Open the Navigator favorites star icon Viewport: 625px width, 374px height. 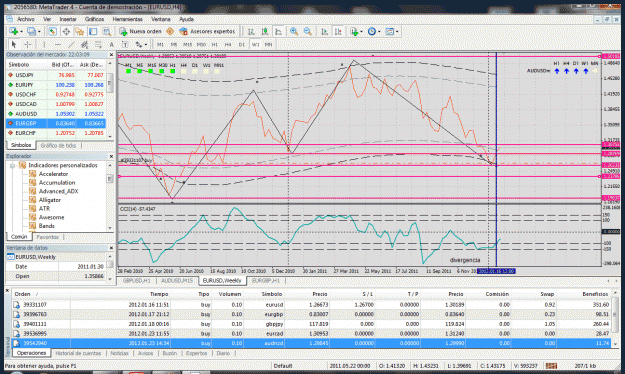coord(79,31)
